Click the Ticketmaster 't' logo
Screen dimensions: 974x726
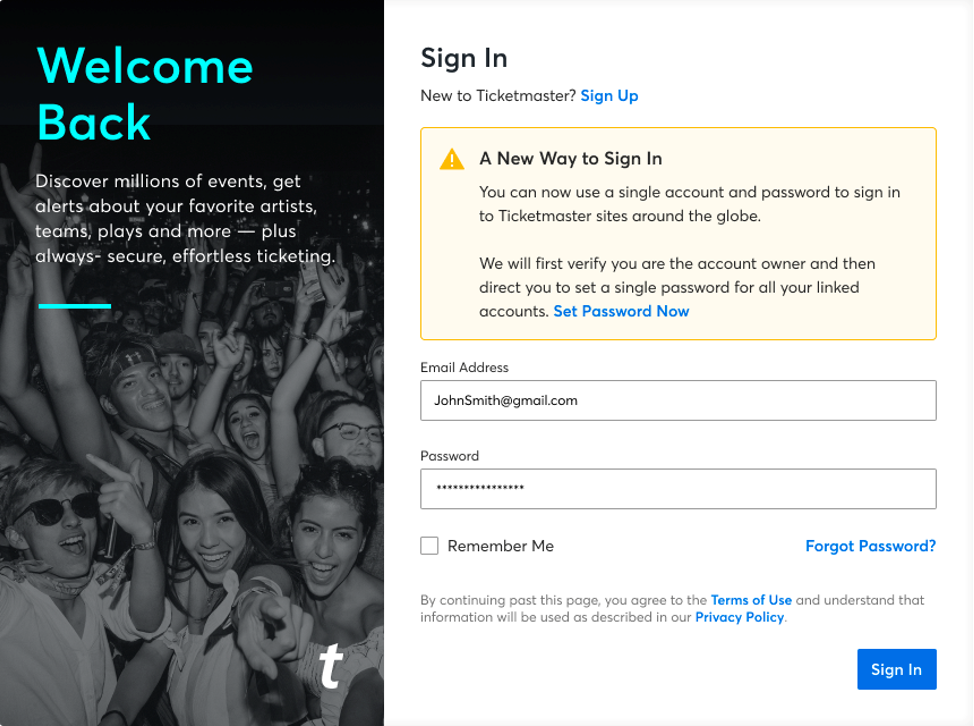point(330,666)
